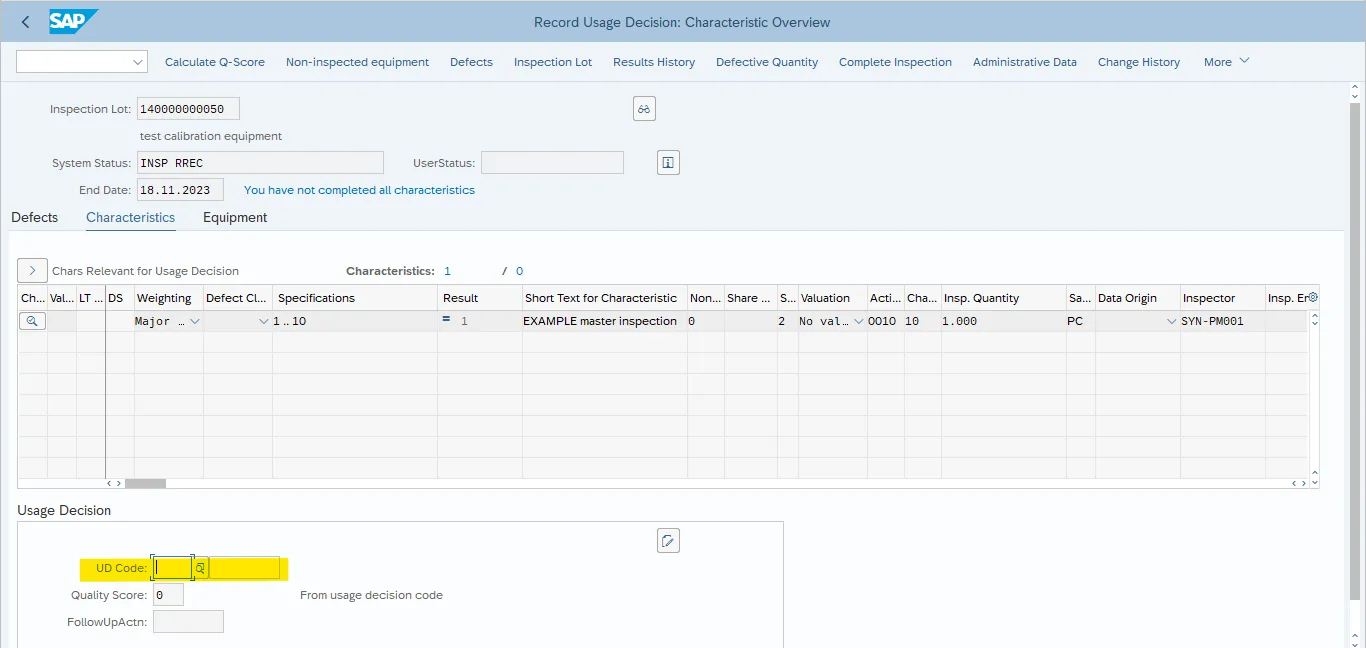Viewport: 1366px width, 648px height.
Task: Open the Valuation dropdown in first row
Action: pos(858,321)
